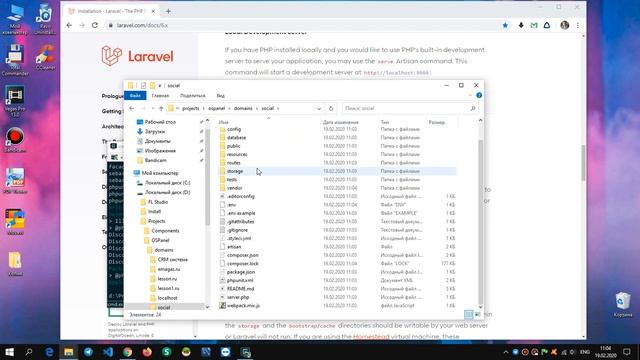Select Загрузки in navigation pane
Viewport: 640px width, 360px height.
155,131
